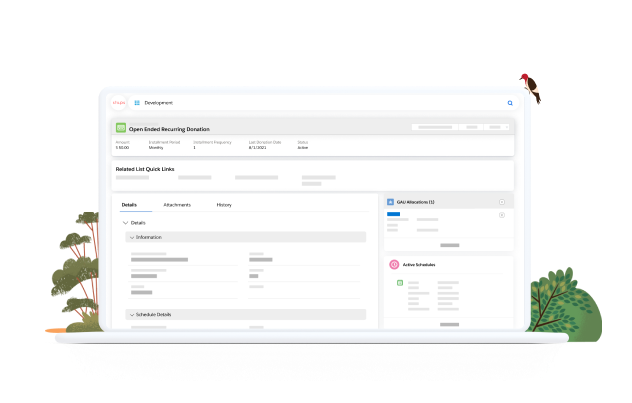Switch to the Attachments tab

177,205
